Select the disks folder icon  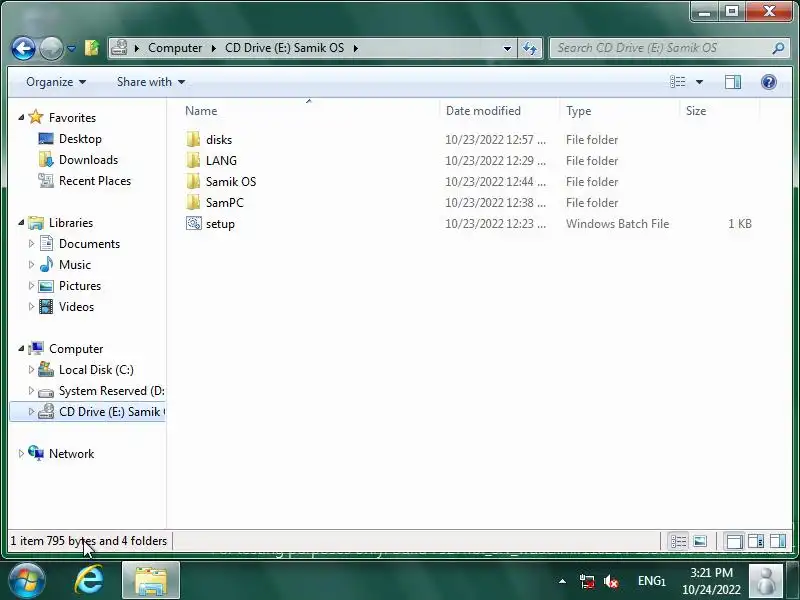point(193,139)
